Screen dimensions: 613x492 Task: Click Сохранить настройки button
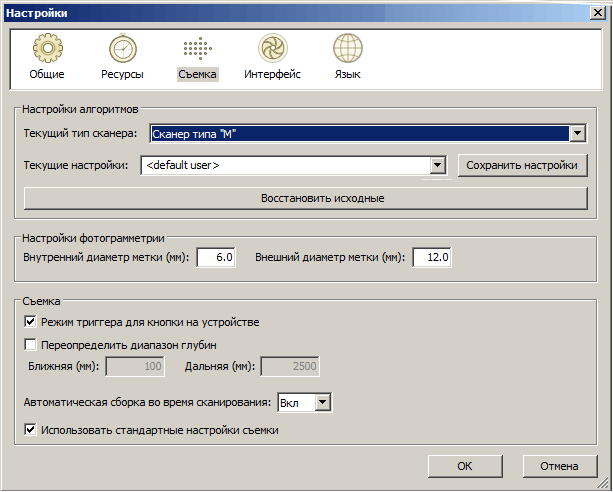522,165
